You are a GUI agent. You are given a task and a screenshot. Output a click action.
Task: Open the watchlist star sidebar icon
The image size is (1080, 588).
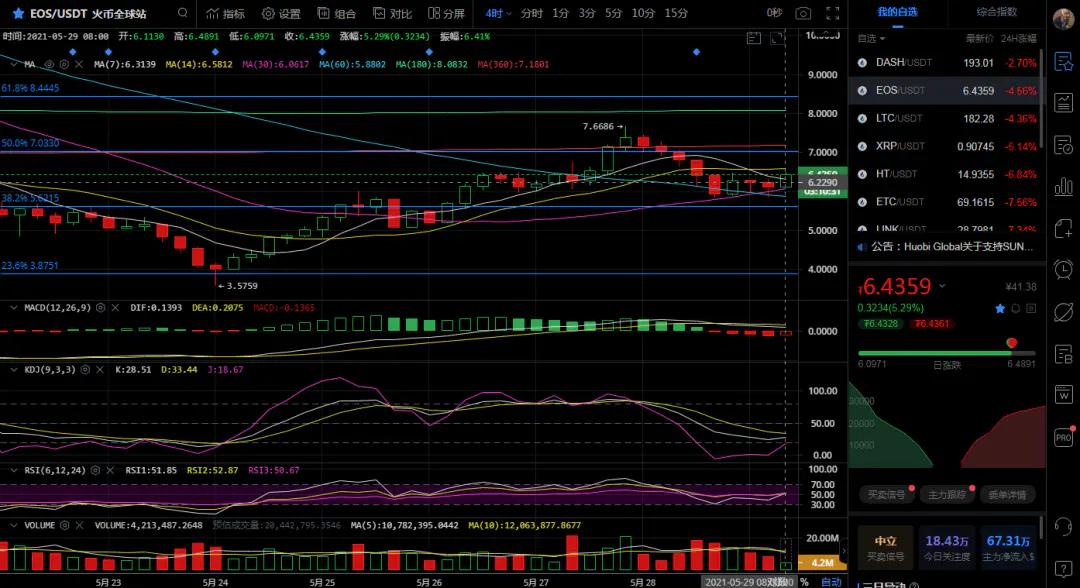point(1063,62)
